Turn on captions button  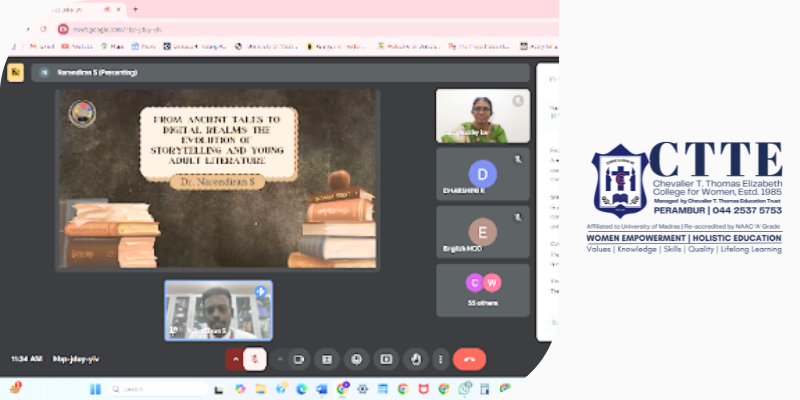pyautogui.click(x=327, y=359)
